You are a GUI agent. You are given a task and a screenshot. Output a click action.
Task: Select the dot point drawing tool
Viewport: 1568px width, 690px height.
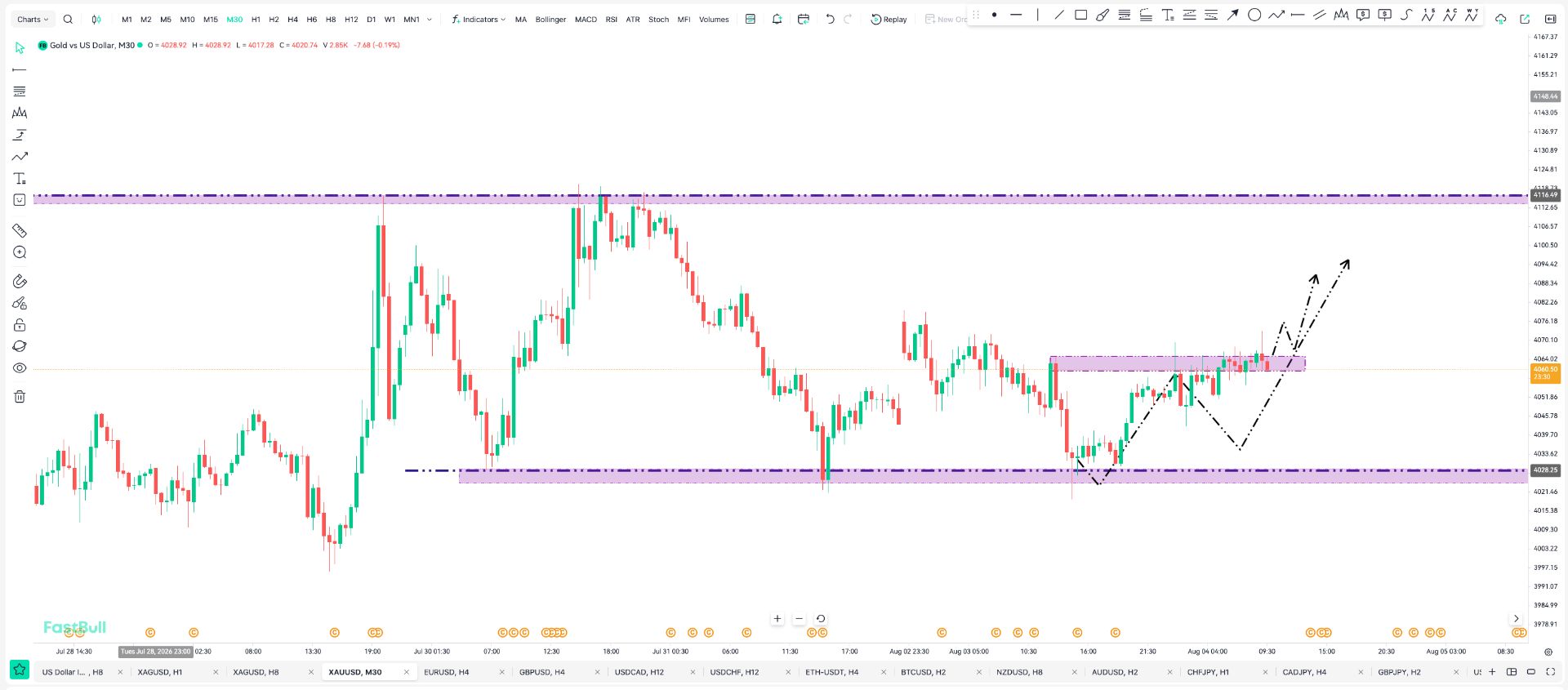coord(994,15)
